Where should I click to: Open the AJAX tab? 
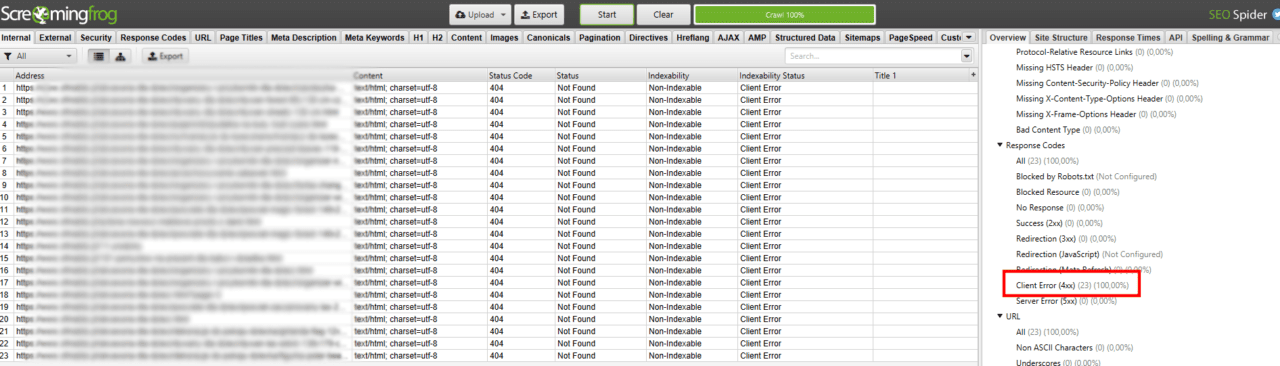pyautogui.click(x=728, y=37)
